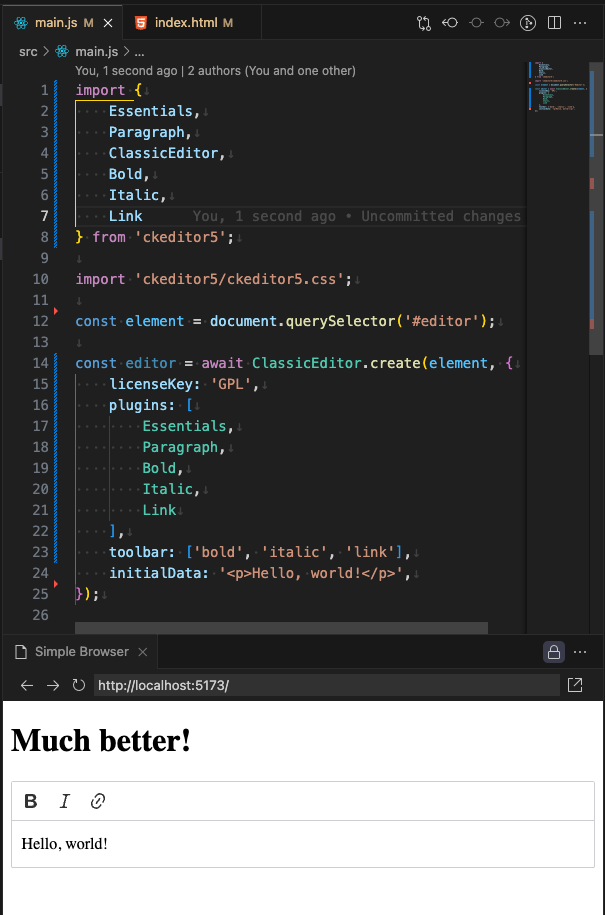Toggle the editor group lock icon
Viewport: 605px width, 915px height.
pyautogui.click(x=553, y=652)
